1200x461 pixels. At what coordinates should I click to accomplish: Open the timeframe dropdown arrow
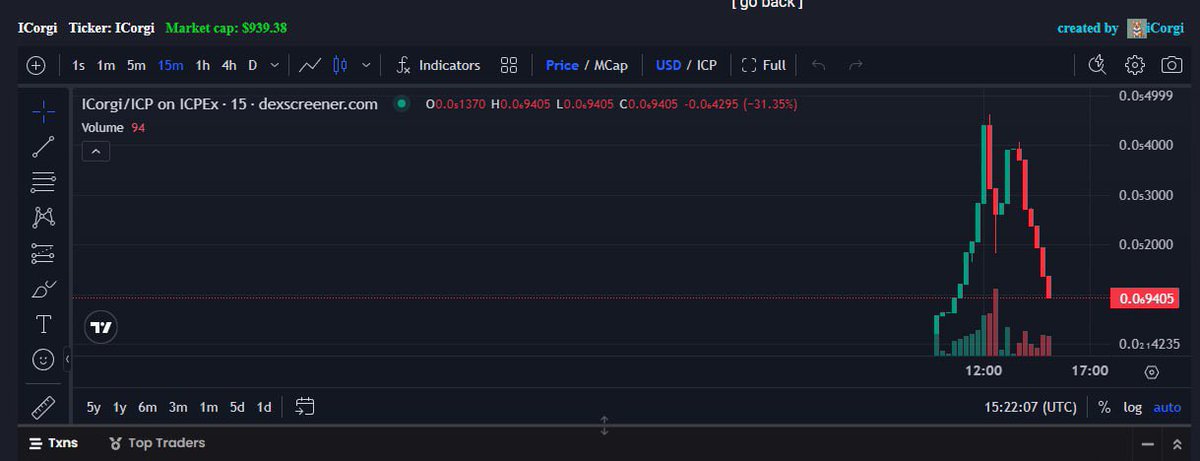(275, 65)
